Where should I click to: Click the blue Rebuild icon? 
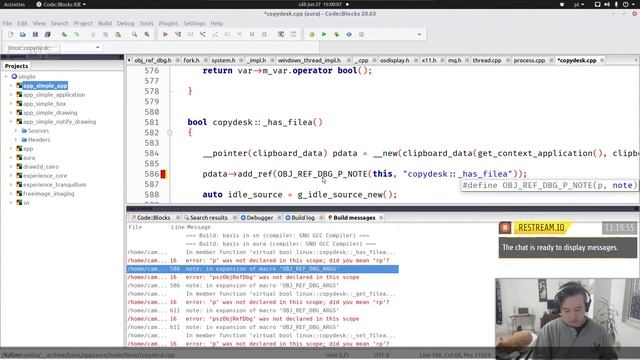coord(349,35)
